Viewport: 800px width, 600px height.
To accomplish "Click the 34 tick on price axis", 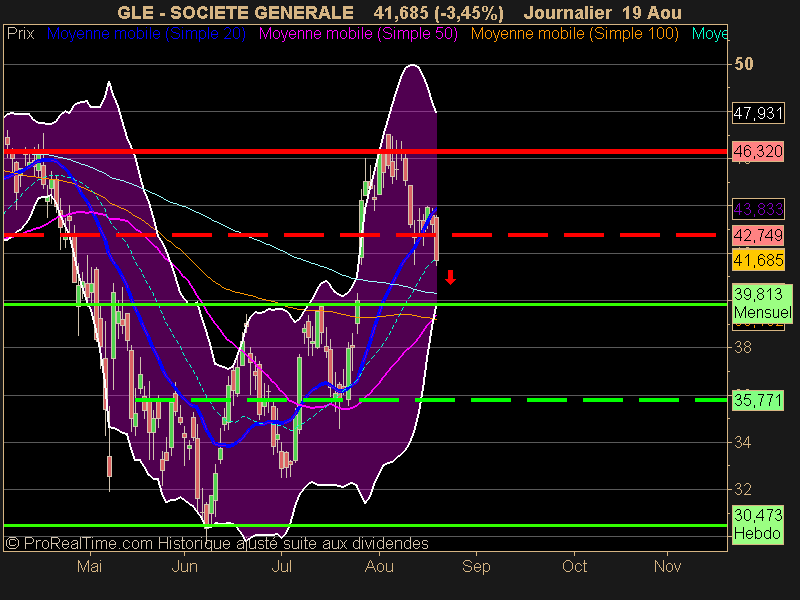I will pos(743,442).
